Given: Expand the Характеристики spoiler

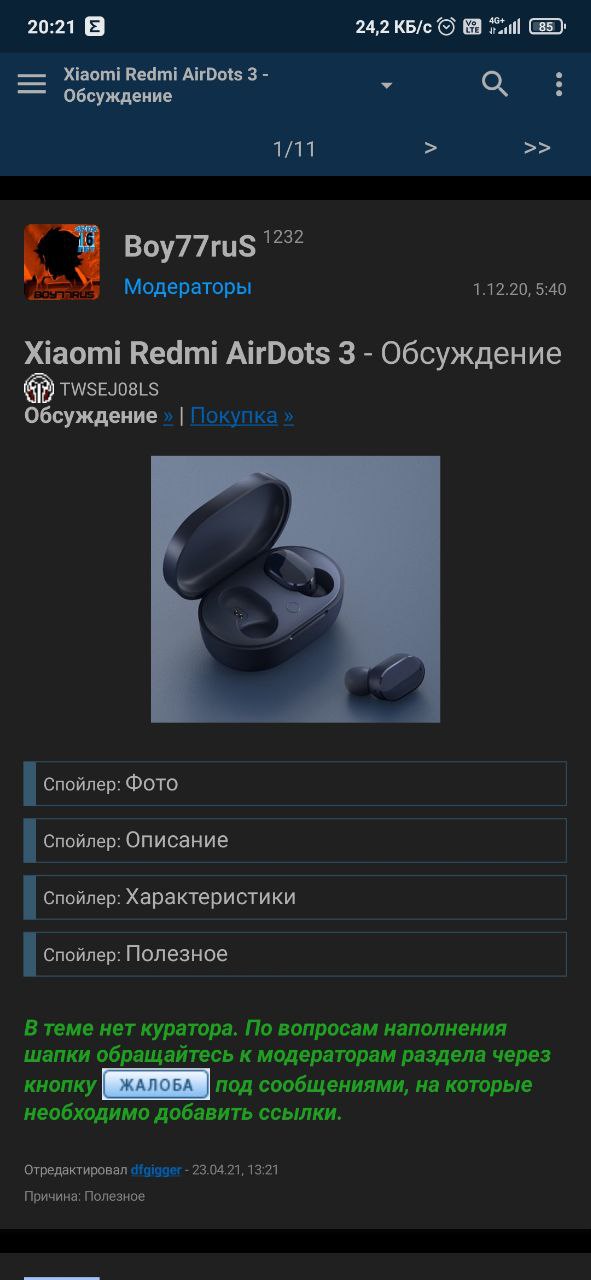Looking at the screenshot, I should (295, 898).
